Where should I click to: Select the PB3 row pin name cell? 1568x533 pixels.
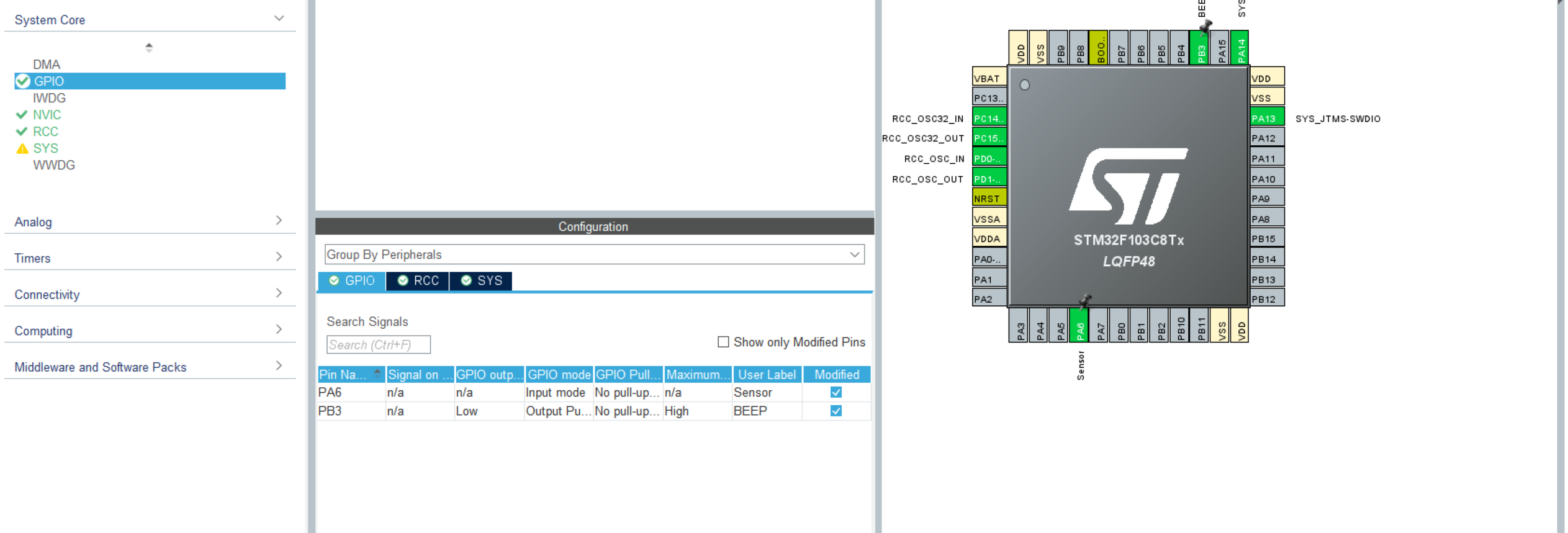(351, 411)
